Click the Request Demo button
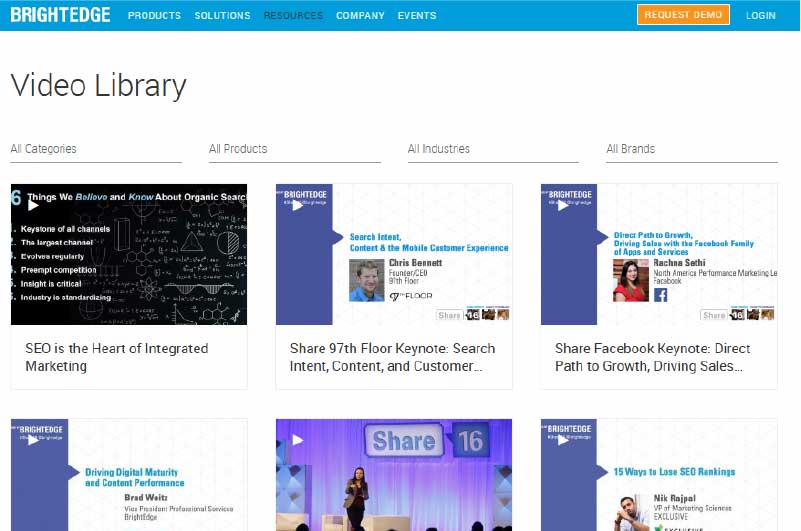The height and width of the screenshot is (531, 801). [683, 15]
